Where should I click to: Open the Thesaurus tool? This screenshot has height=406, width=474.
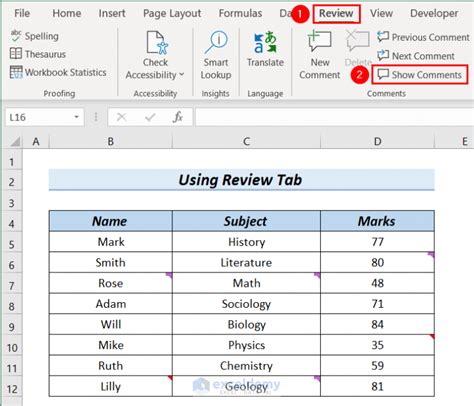(38, 54)
